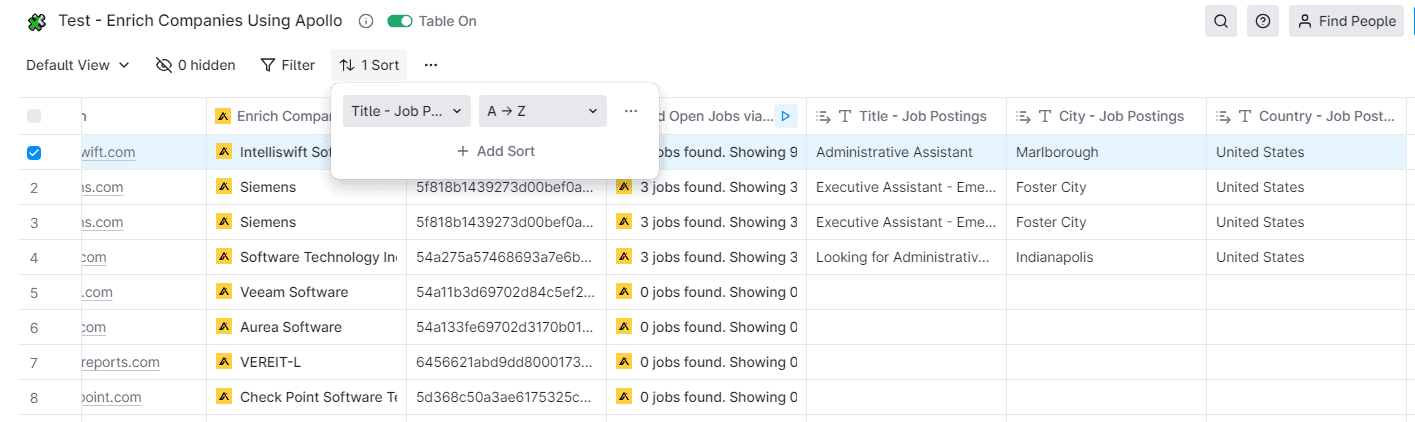Change A → Z sort order dropdown
1415x422 pixels.
point(542,111)
